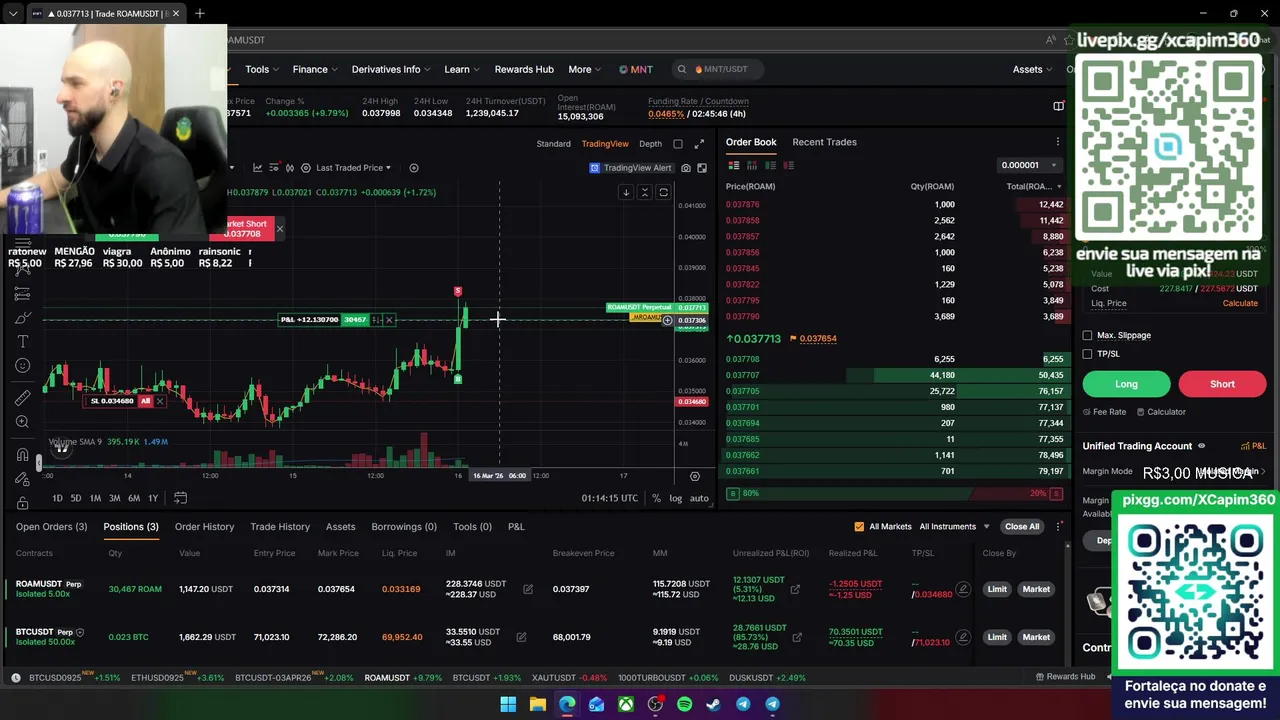The height and width of the screenshot is (720, 1280).
Task: Enable the TP/SL checkbox
Action: (x=1088, y=354)
